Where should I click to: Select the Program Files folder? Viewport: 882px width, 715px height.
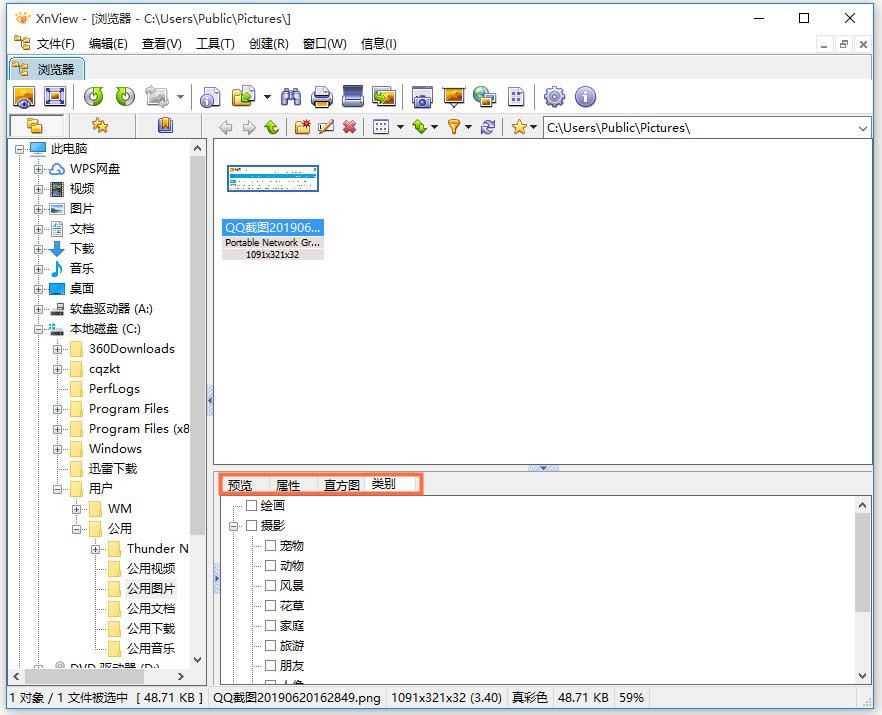click(x=129, y=408)
